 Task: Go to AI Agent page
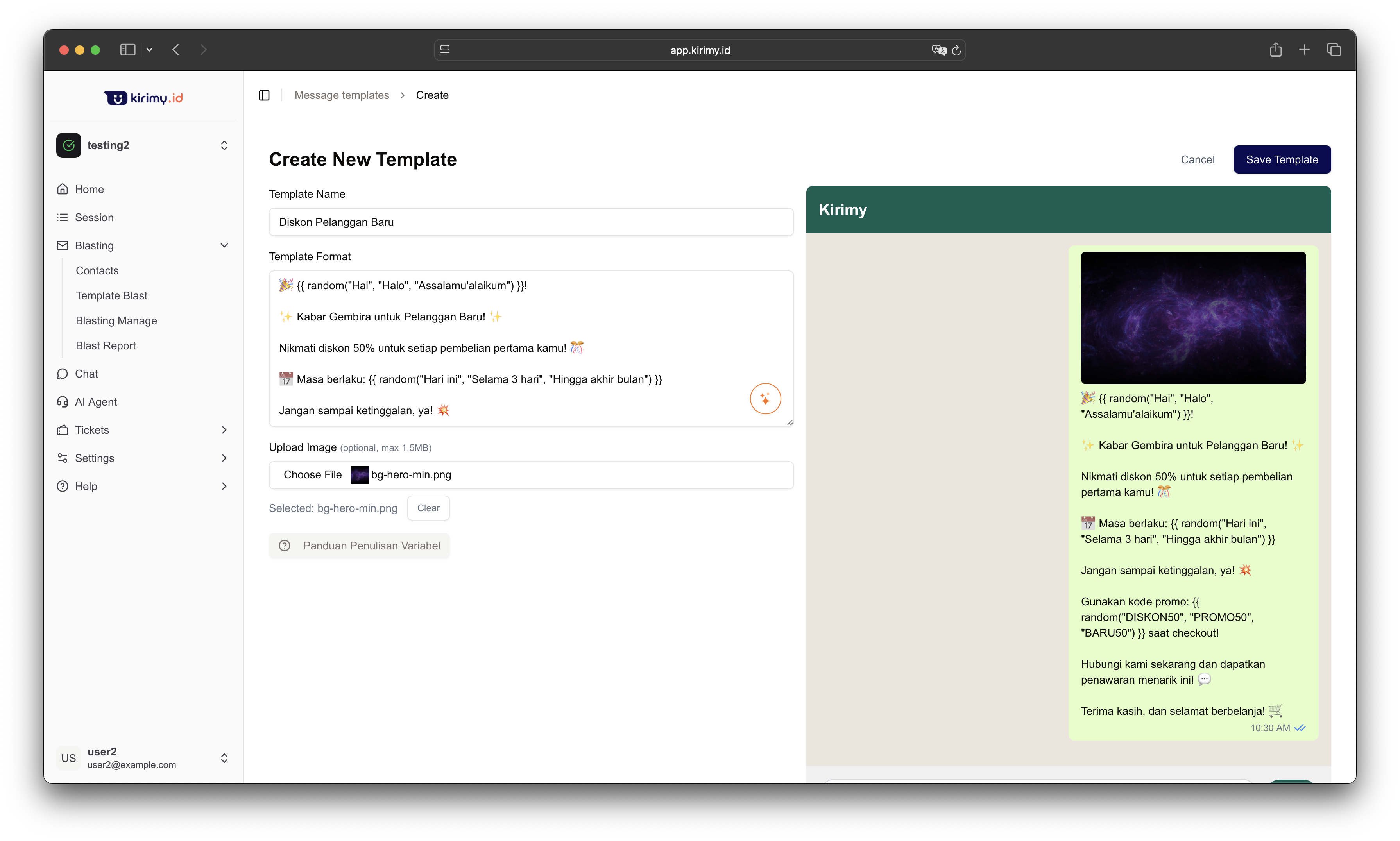click(x=96, y=402)
